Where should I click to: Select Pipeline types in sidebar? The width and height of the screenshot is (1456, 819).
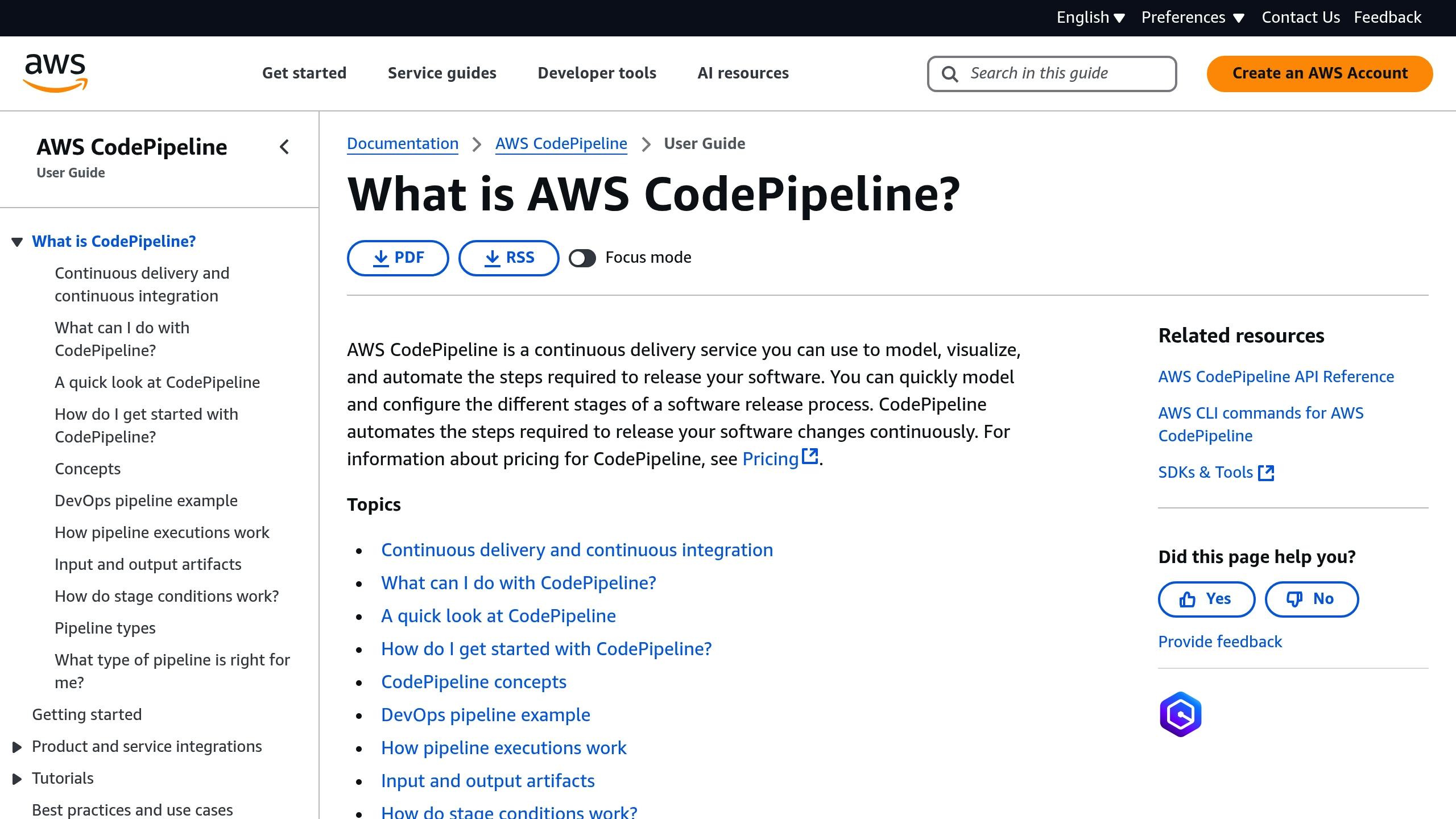[x=105, y=628]
